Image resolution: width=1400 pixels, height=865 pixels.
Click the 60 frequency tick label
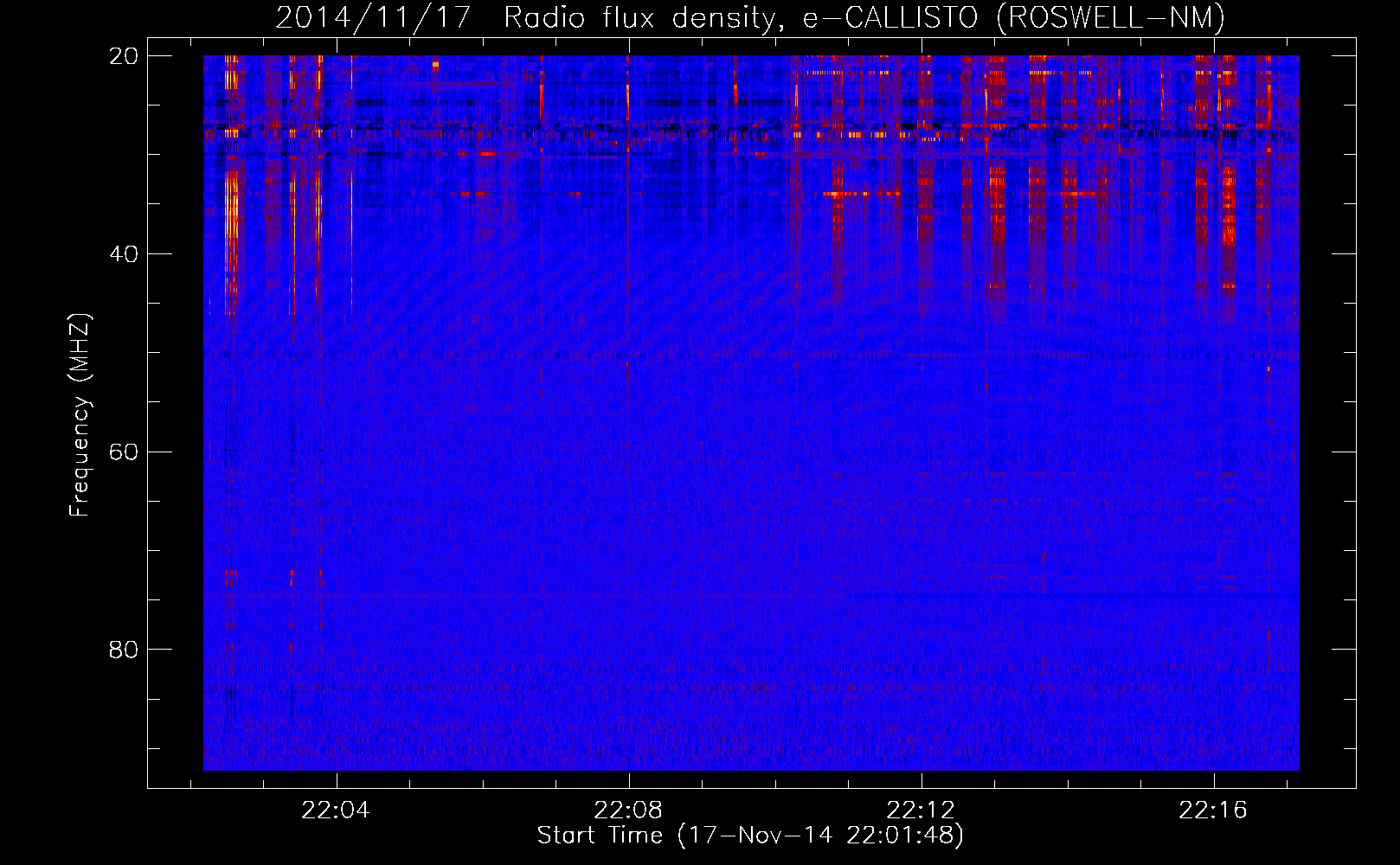point(124,452)
